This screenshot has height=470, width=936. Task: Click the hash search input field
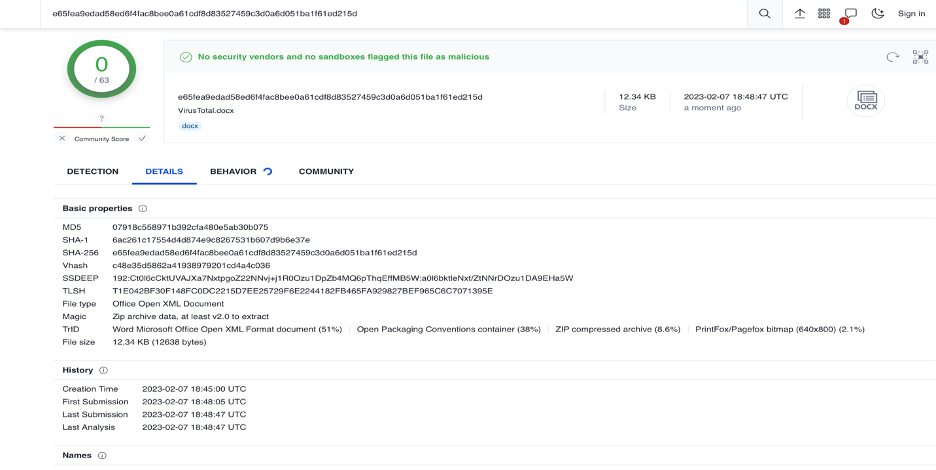coord(394,14)
